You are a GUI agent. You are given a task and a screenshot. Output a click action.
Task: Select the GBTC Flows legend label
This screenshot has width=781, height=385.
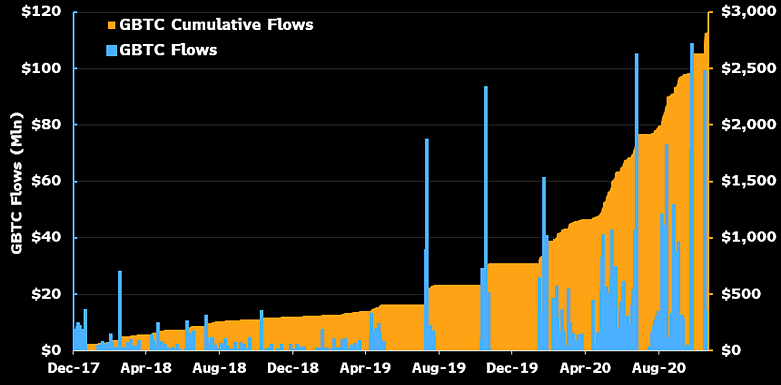pos(168,50)
